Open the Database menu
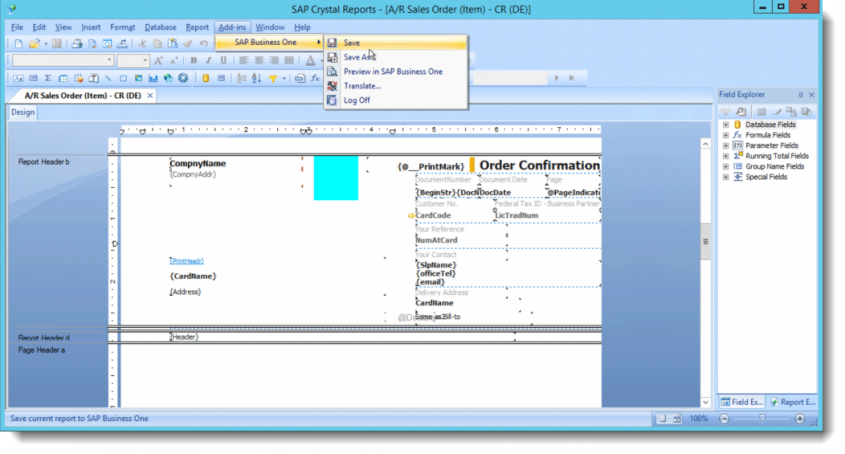The height and width of the screenshot is (454, 845). 160,27
